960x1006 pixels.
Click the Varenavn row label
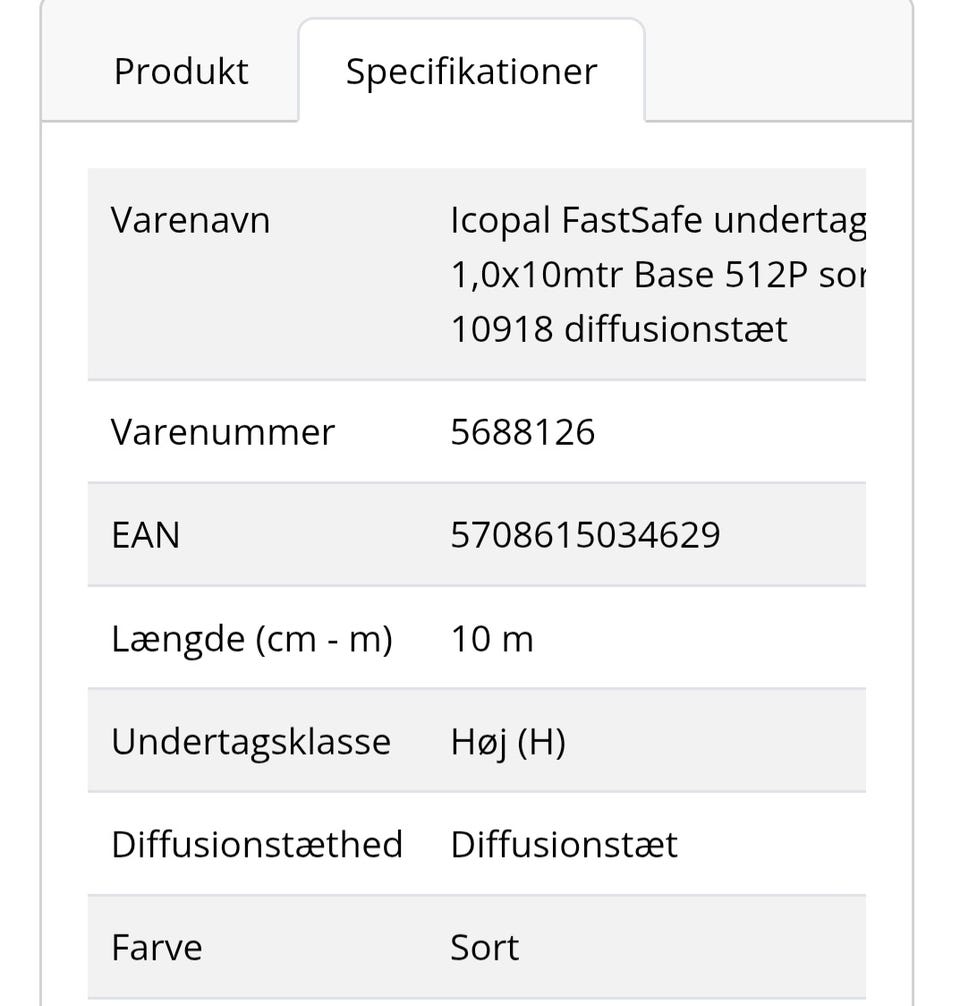pyautogui.click(x=190, y=220)
